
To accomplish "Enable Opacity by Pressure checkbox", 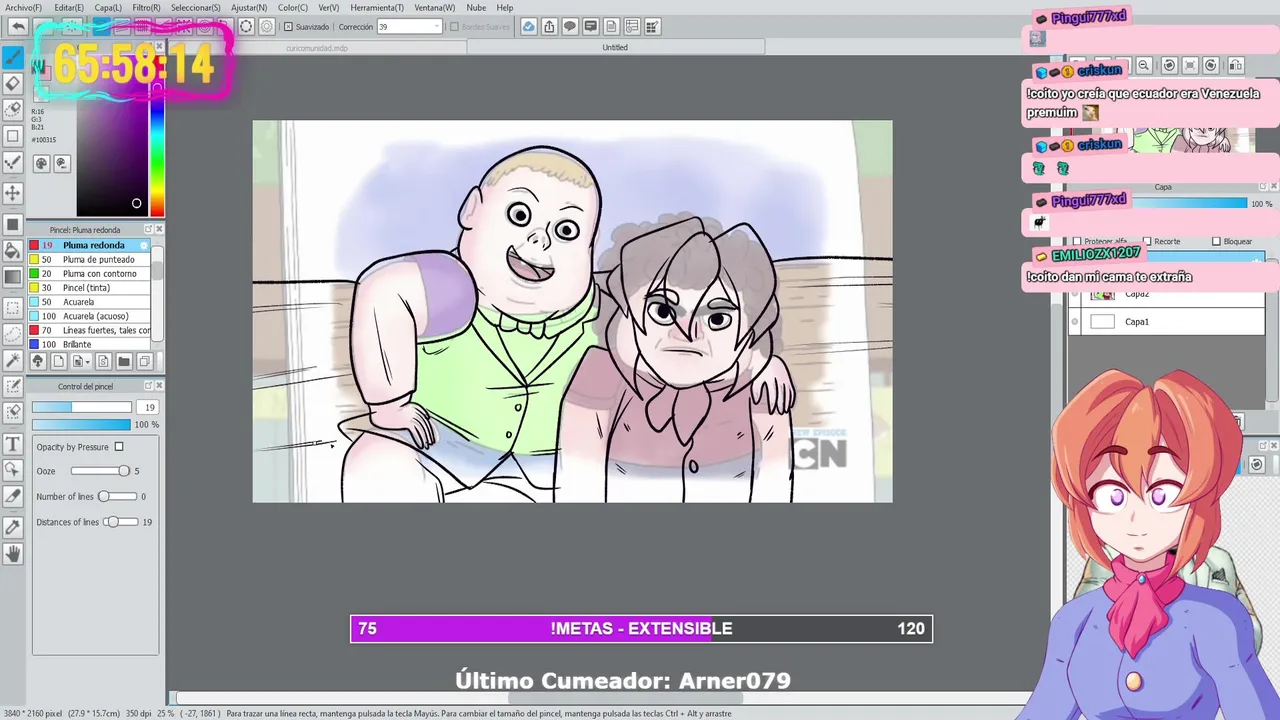I will [119, 447].
